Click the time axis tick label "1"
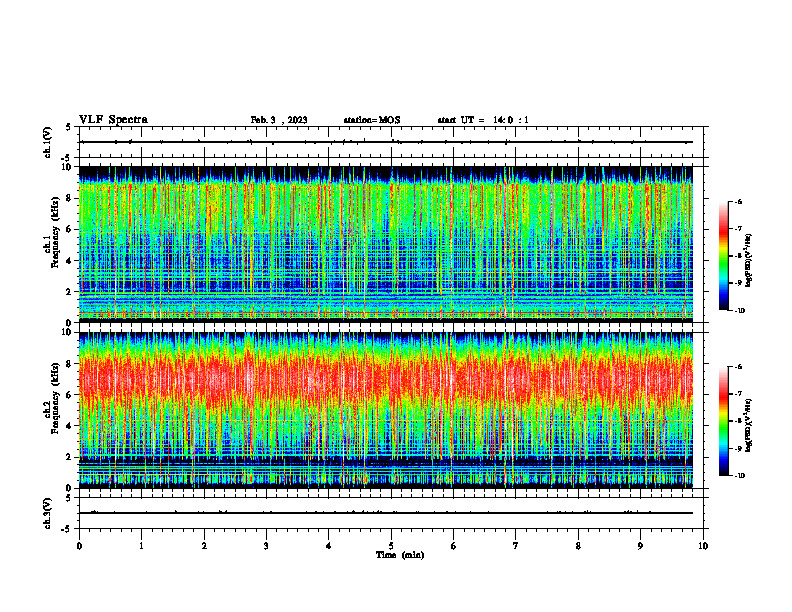Image resolution: width=792 pixels, height=612 pixels. (x=141, y=546)
